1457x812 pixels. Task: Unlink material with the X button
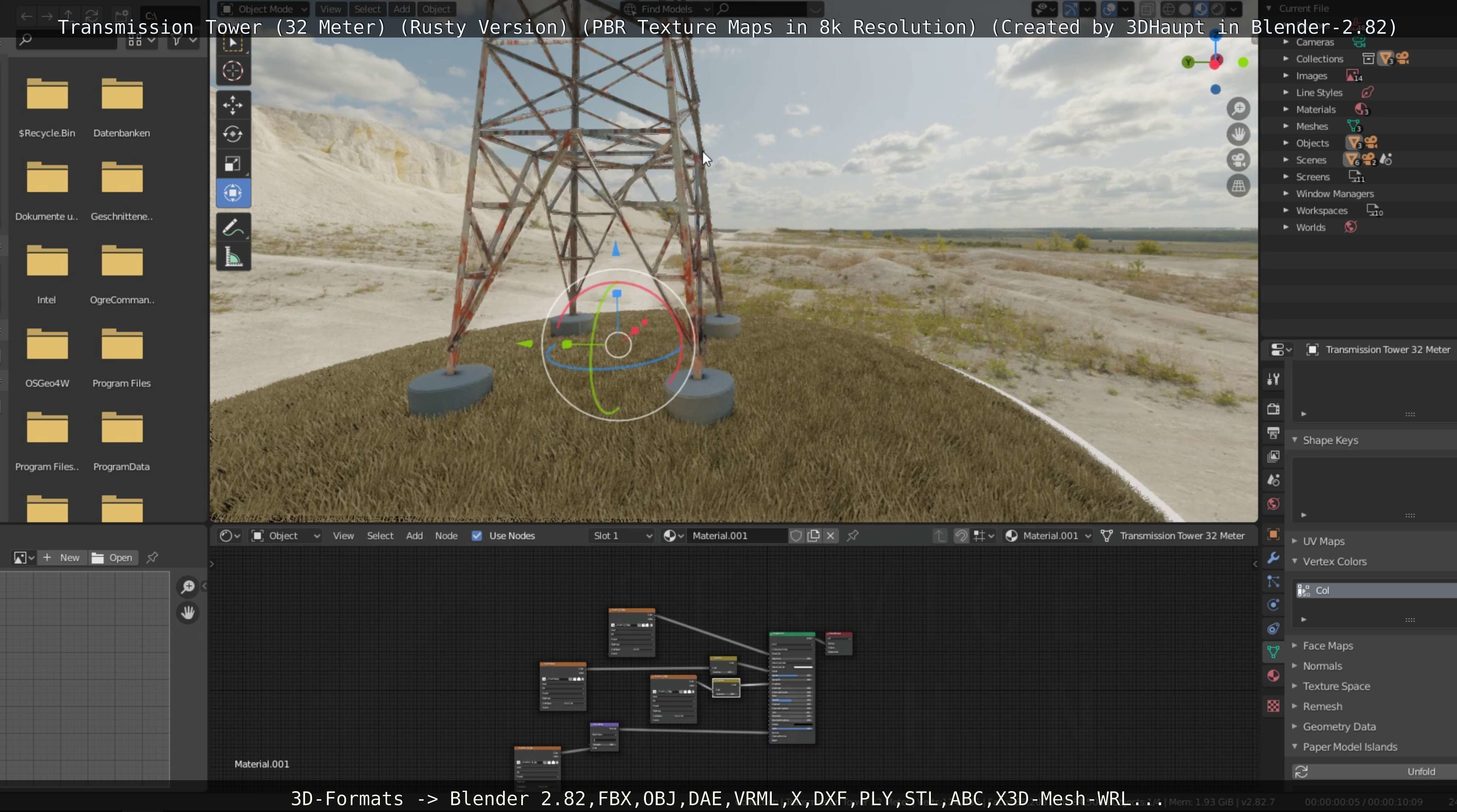[830, 536]
